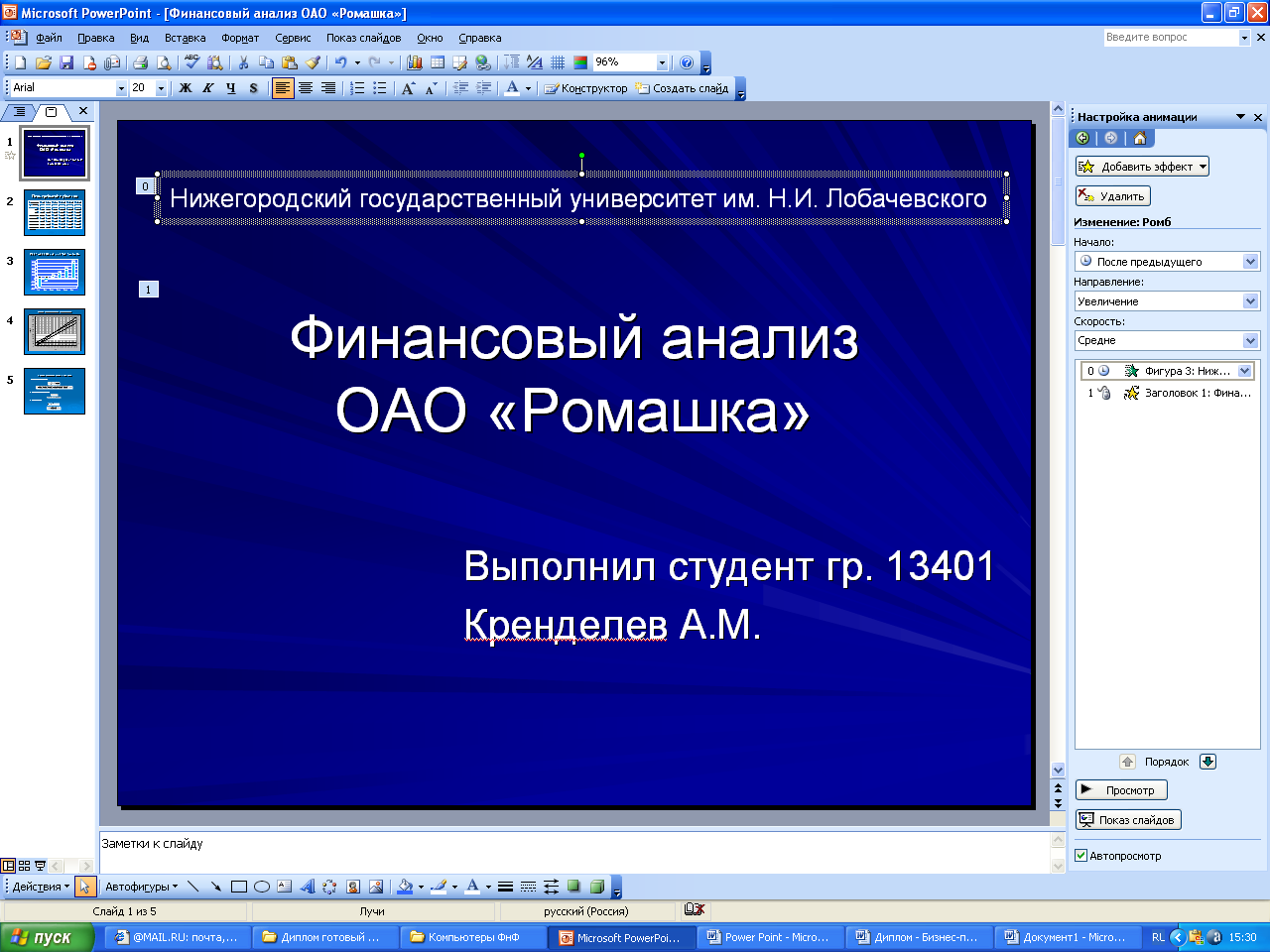Go to the task pane Home icon
Screen dimensions: 1270x952
[x=1139, y=138]
